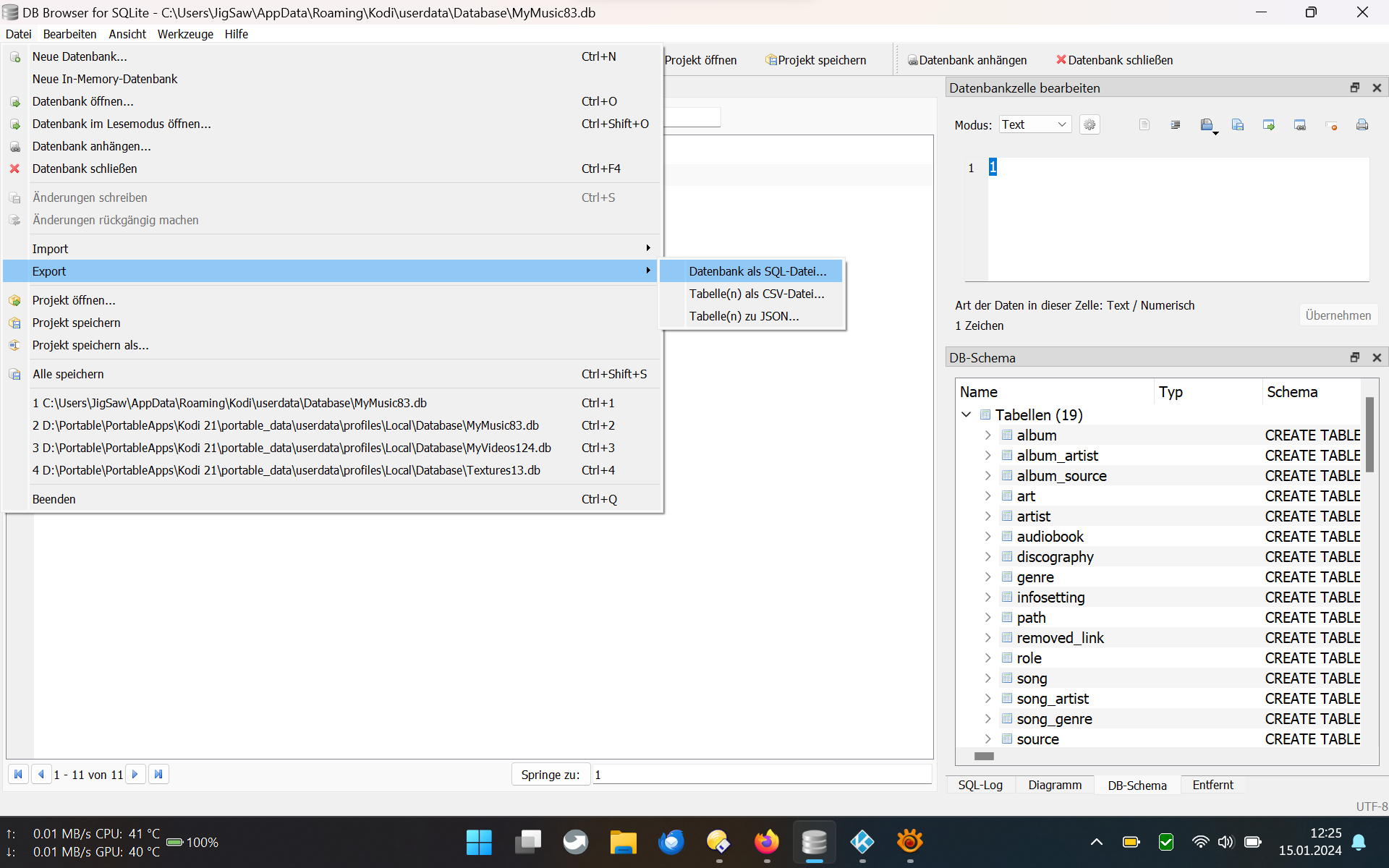Expand the album table node
The width and height of the screenshot is (1389, 868).
987,435
